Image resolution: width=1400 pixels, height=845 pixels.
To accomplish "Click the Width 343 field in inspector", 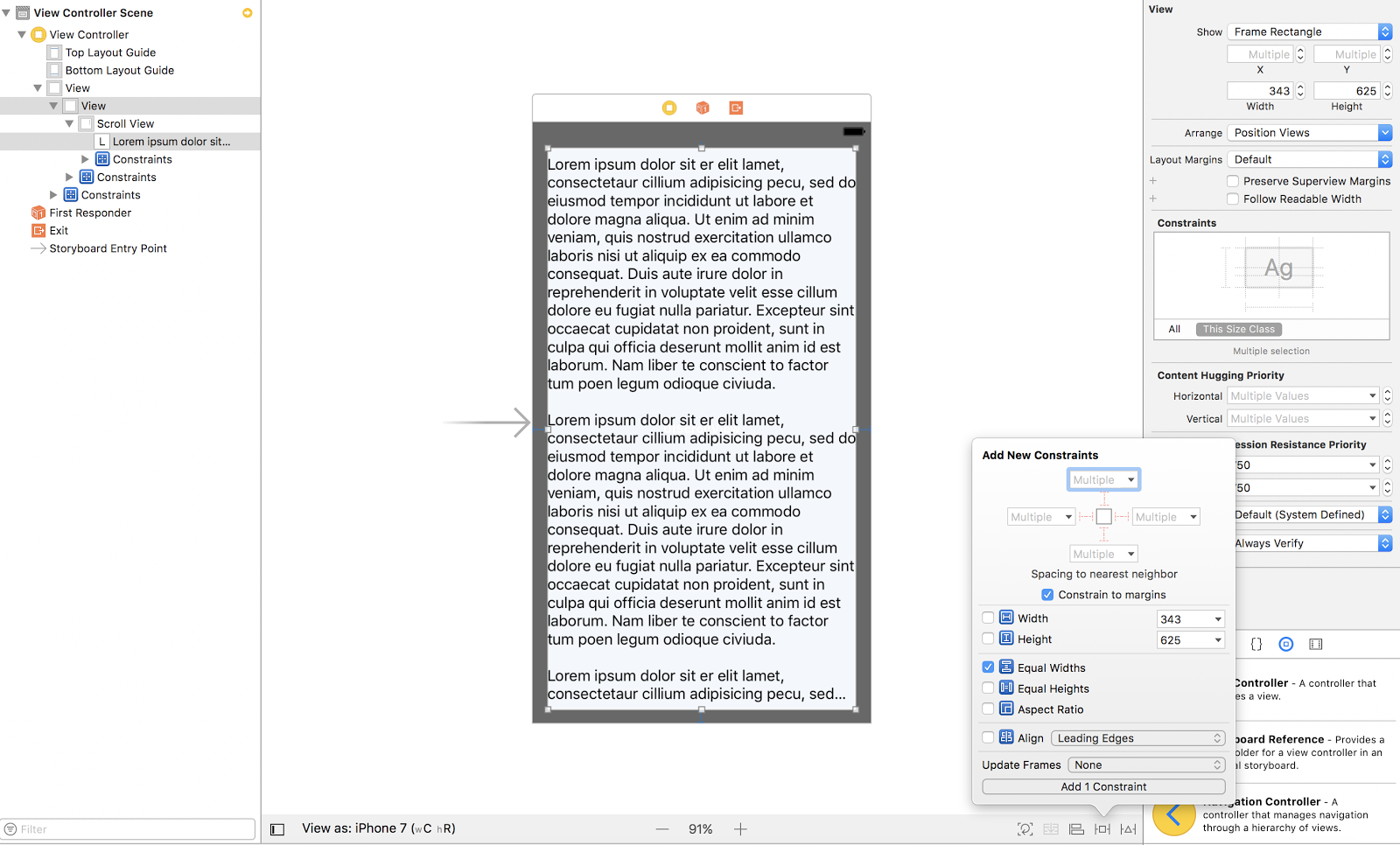I will (x=1261, y=91).
